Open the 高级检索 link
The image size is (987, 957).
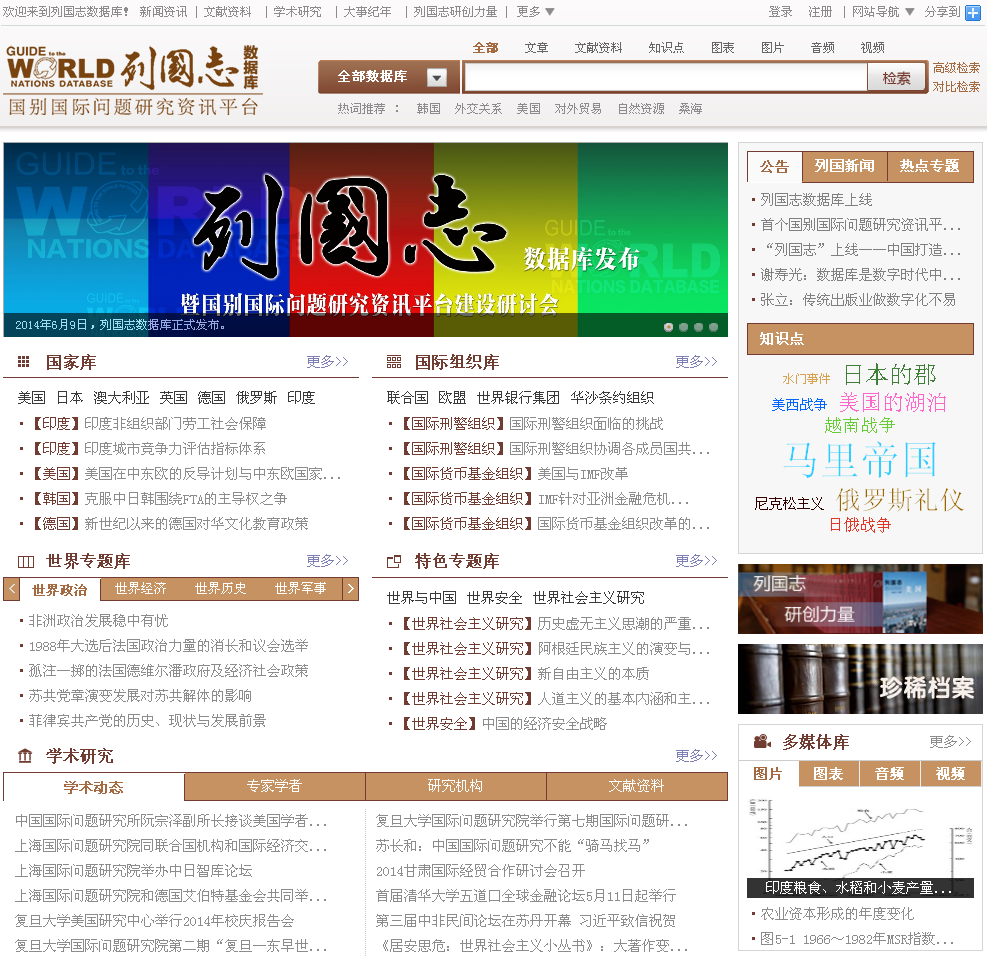pyautogui.click(x=956, y=68)
